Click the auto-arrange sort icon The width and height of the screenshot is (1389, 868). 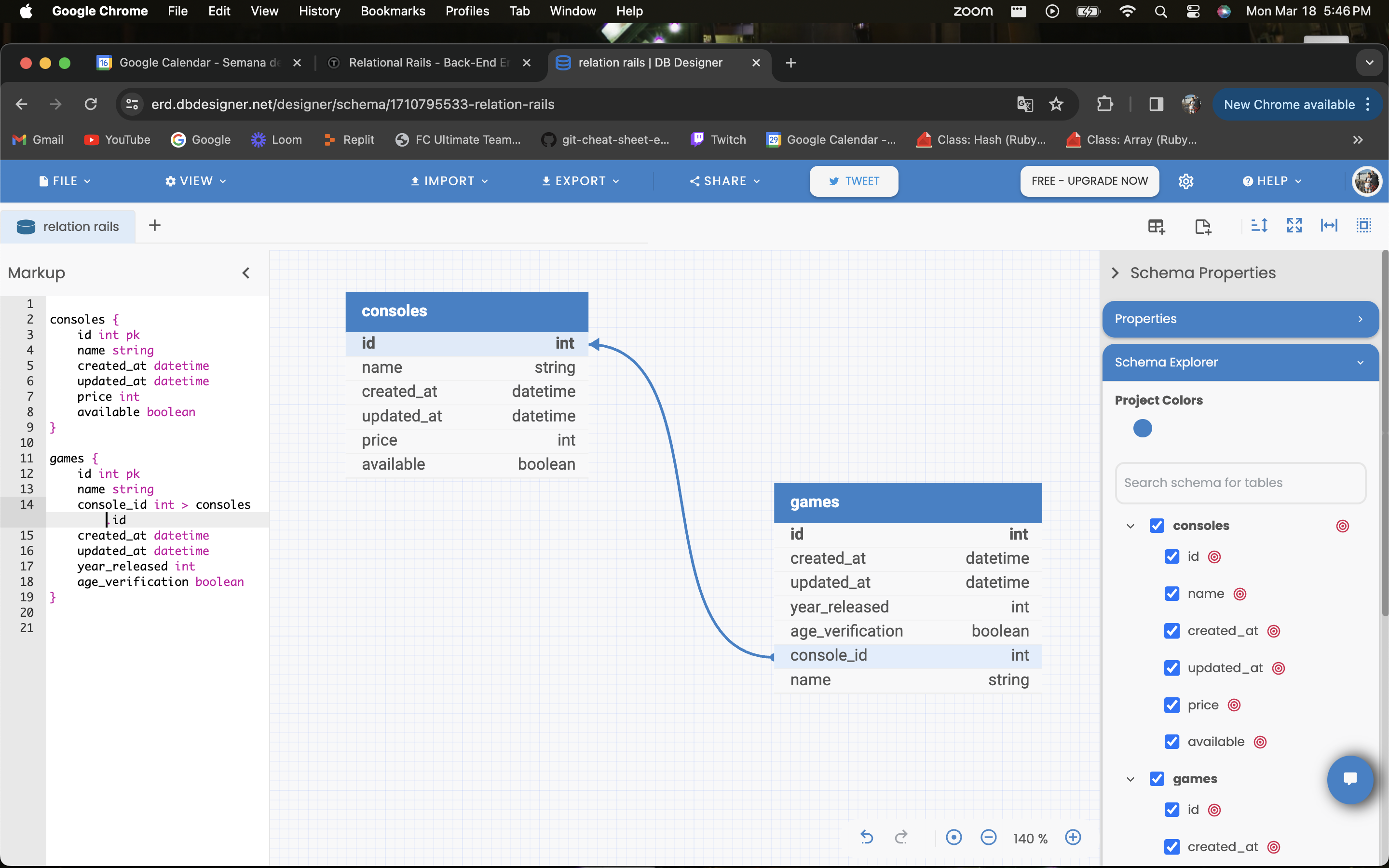[1259, 226]
